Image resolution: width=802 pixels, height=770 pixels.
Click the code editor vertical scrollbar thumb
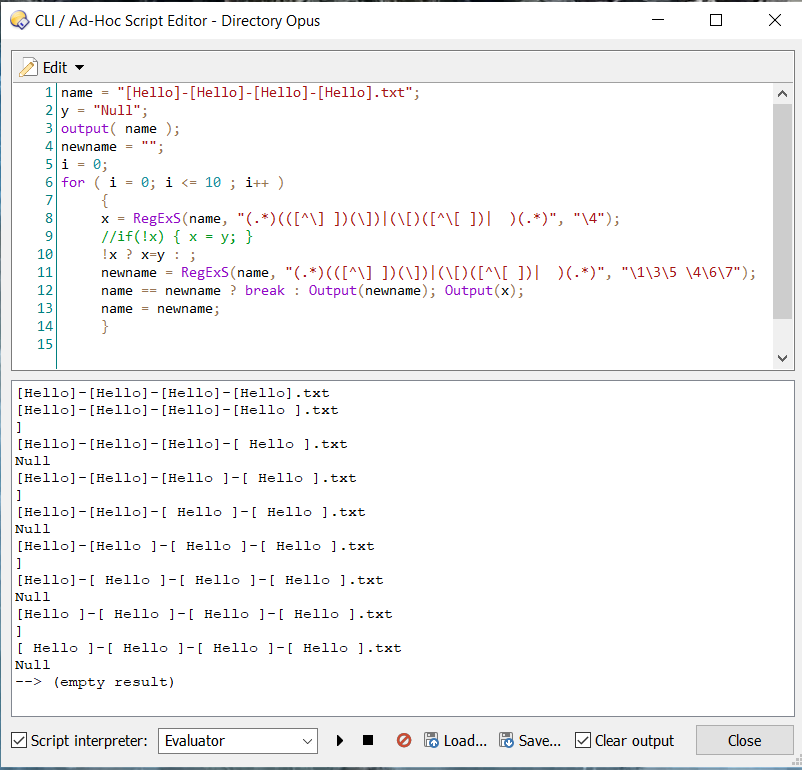coord(782,210)
